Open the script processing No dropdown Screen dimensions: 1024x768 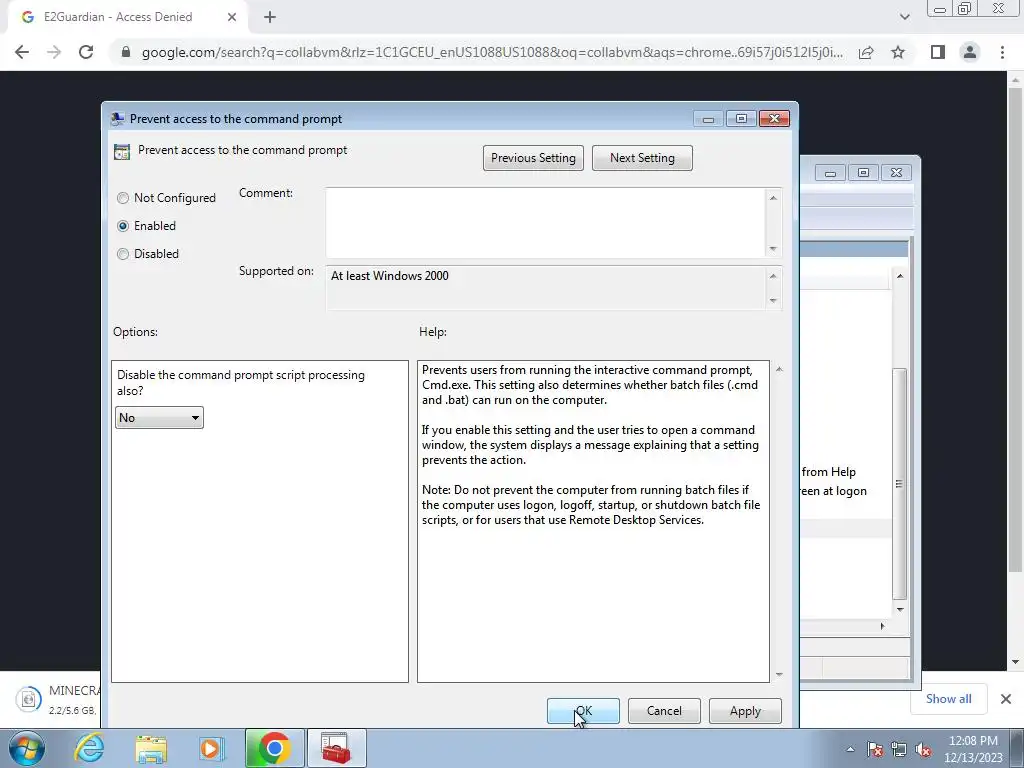tap(159, 418)
